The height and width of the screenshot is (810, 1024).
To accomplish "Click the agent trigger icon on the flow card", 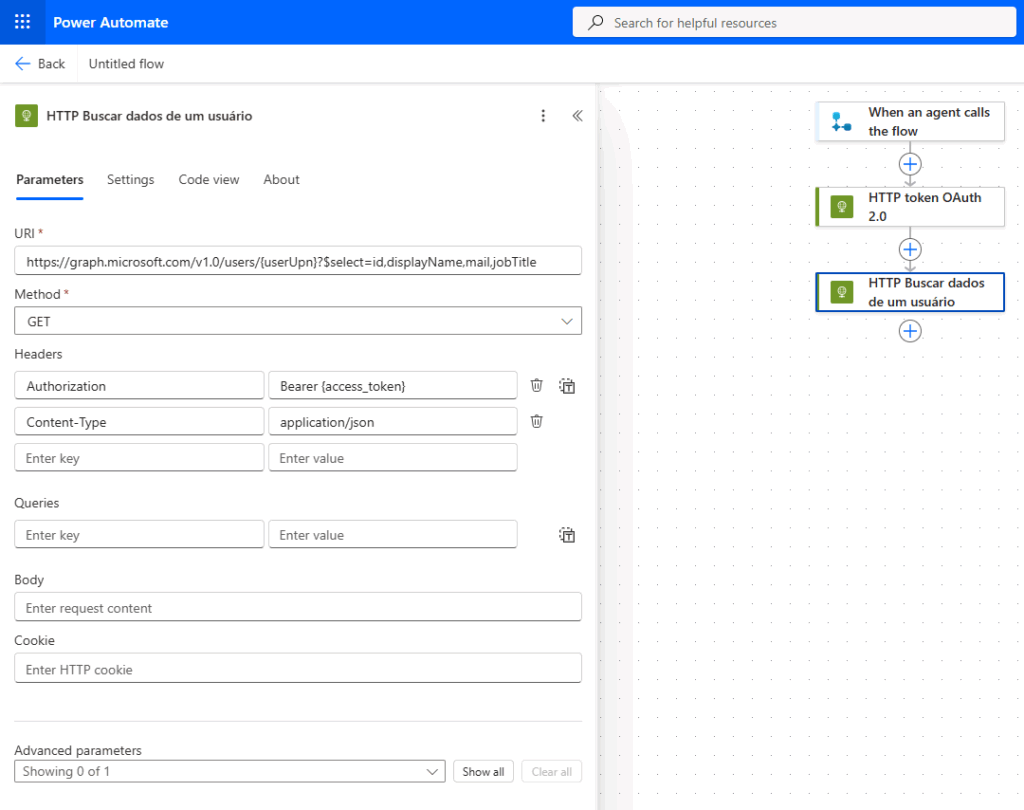I will click(842, 120).
